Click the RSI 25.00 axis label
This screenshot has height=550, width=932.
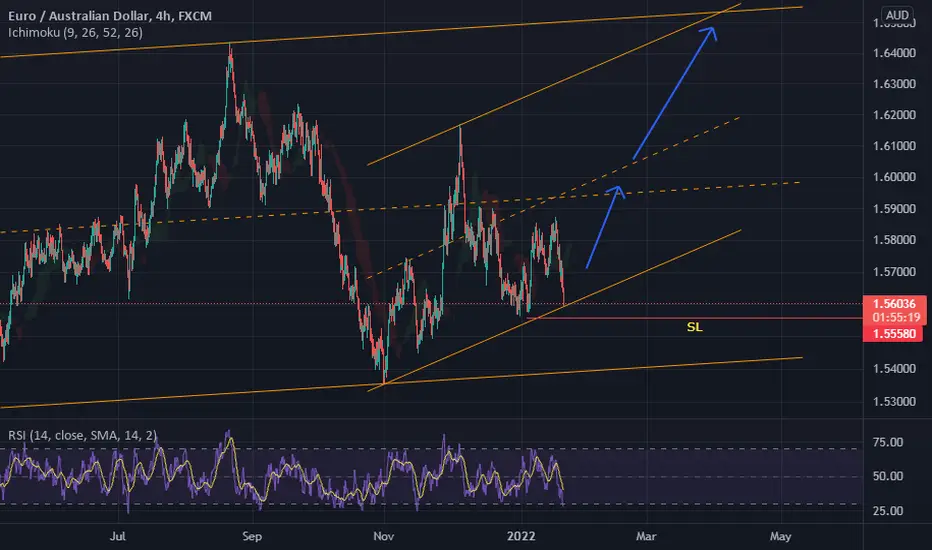[887, 511]
